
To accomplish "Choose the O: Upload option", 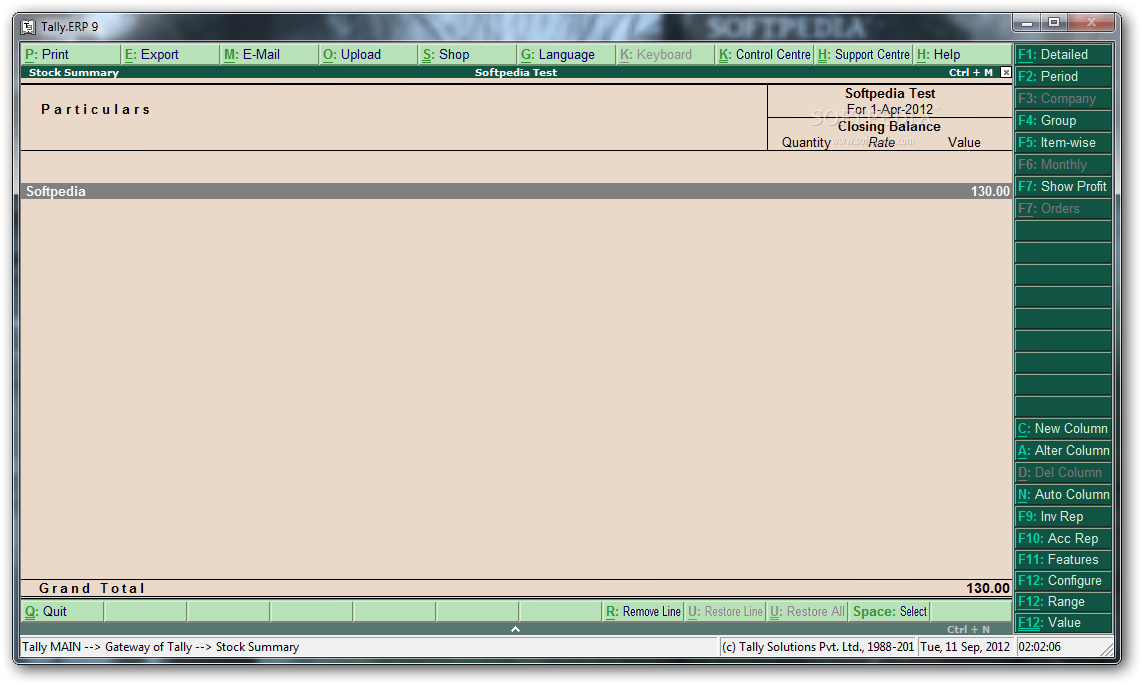I will (x=368, y=55).
